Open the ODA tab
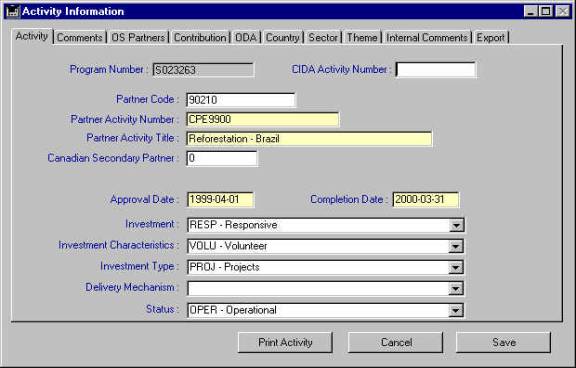This screenshot has width=576, height=368. click(x=246, y=37)
